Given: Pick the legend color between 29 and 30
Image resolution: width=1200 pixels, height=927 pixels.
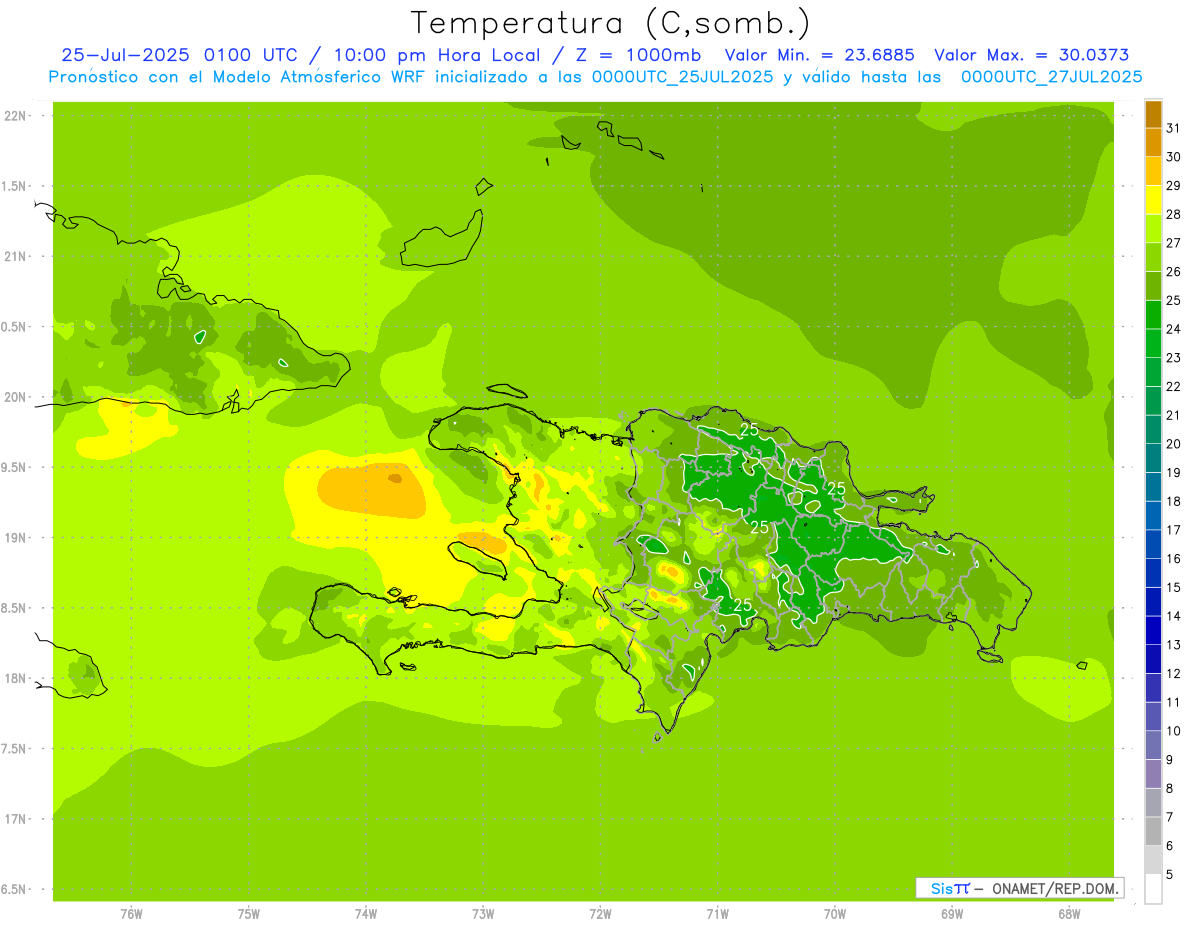Looking at the screenshot, I should coord(1153,171).
